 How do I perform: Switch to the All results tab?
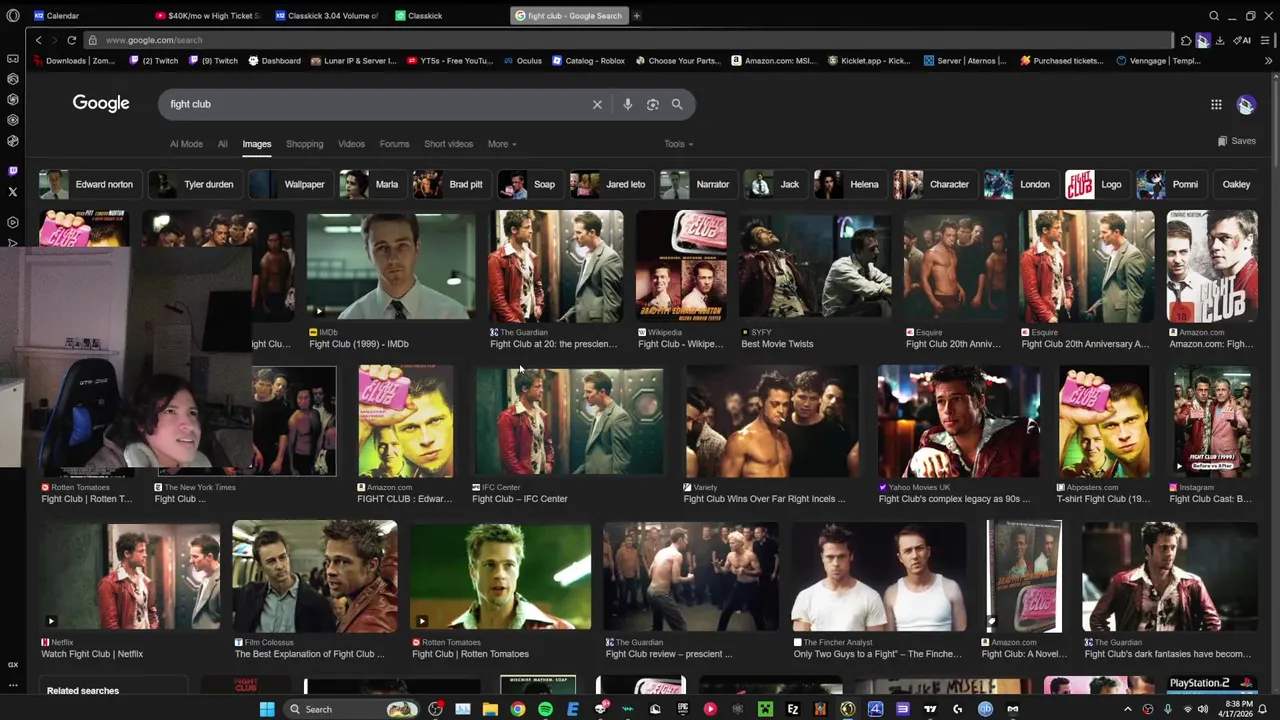(222, 144)
